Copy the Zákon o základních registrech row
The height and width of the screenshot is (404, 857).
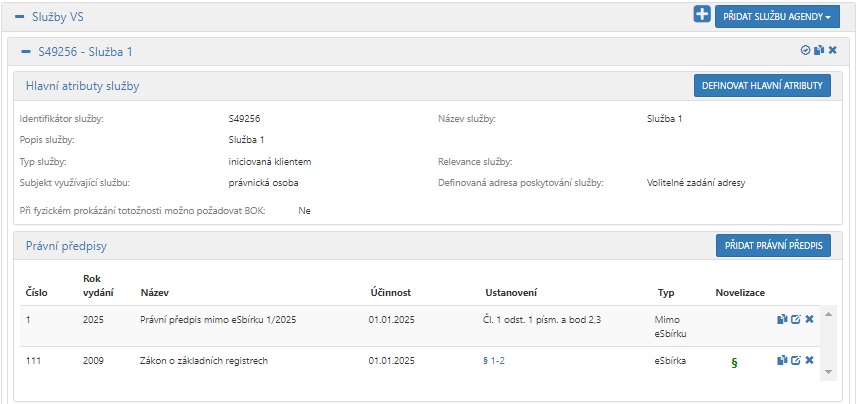point(782,360)
